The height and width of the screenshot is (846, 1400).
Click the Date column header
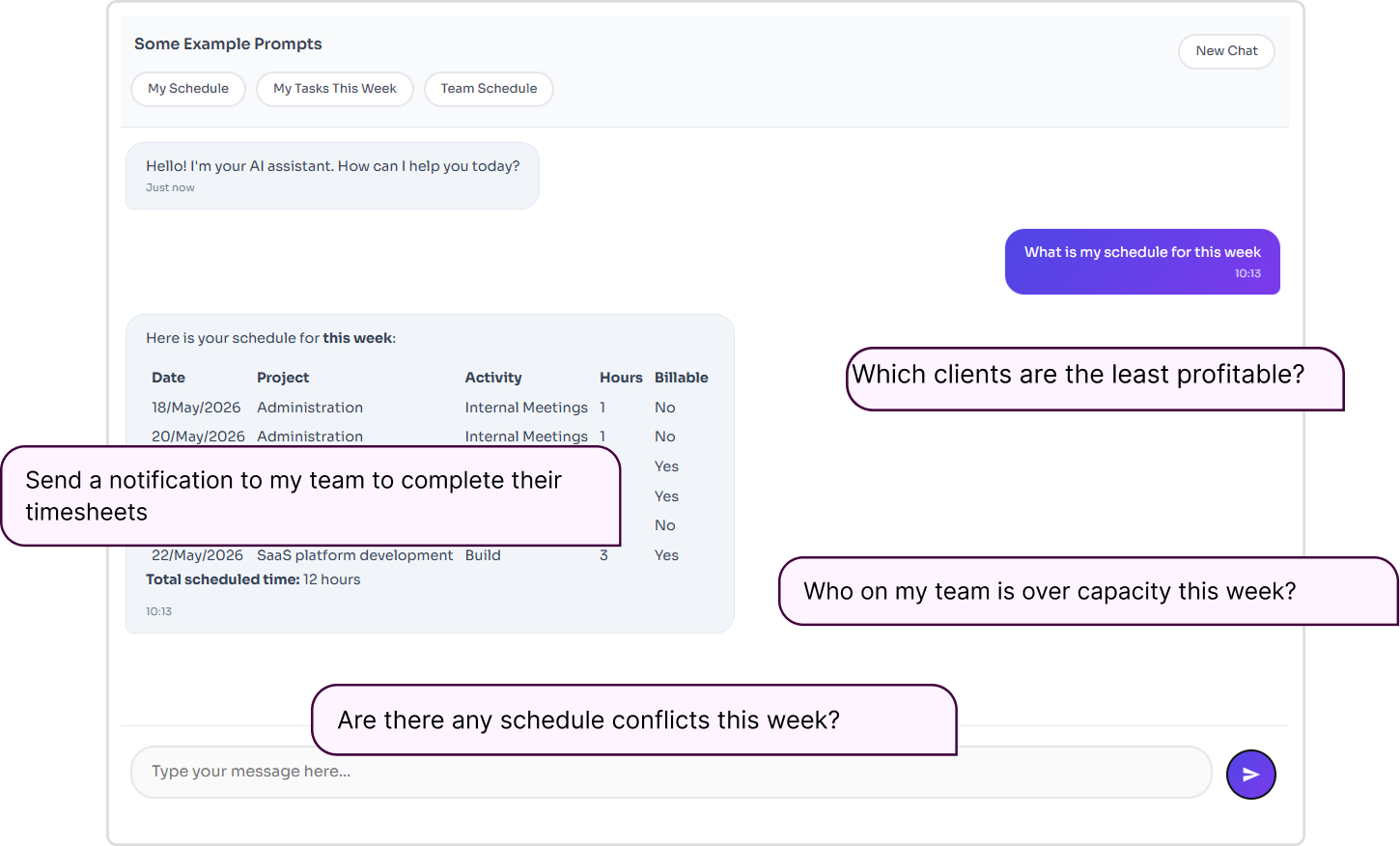tap(168, 378)
